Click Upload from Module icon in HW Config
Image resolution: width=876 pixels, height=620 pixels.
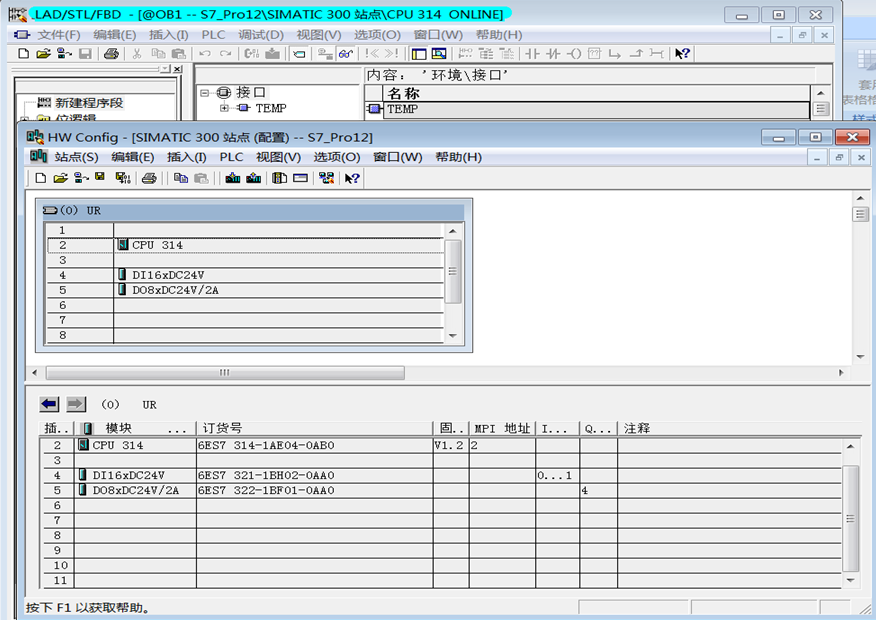coord(254,178)
